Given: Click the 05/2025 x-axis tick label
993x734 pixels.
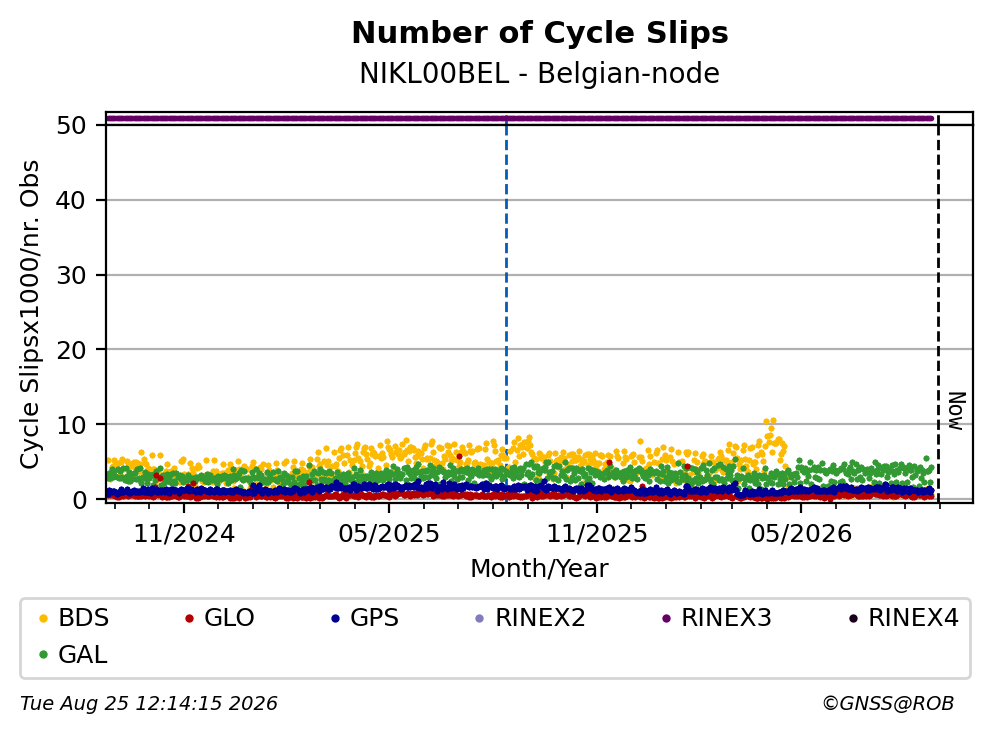Looking at the screenshot, I should click(x=389, y=534).
